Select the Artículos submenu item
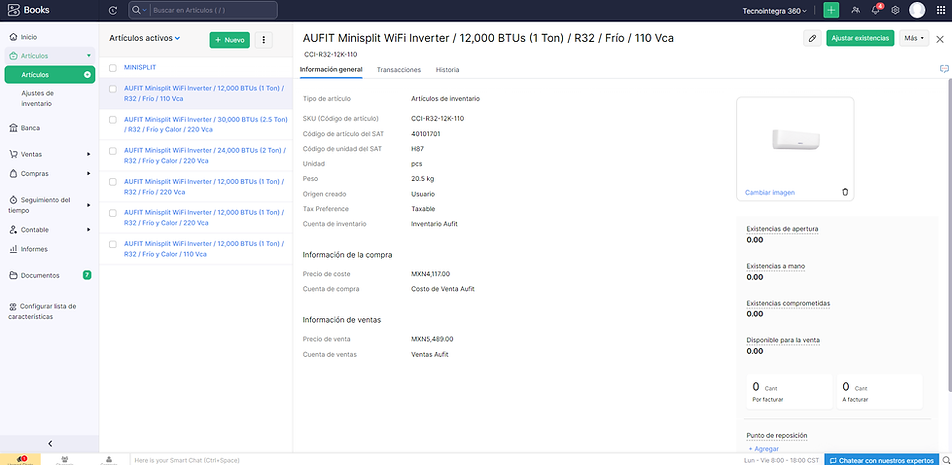952x465 pixels. 50,75
